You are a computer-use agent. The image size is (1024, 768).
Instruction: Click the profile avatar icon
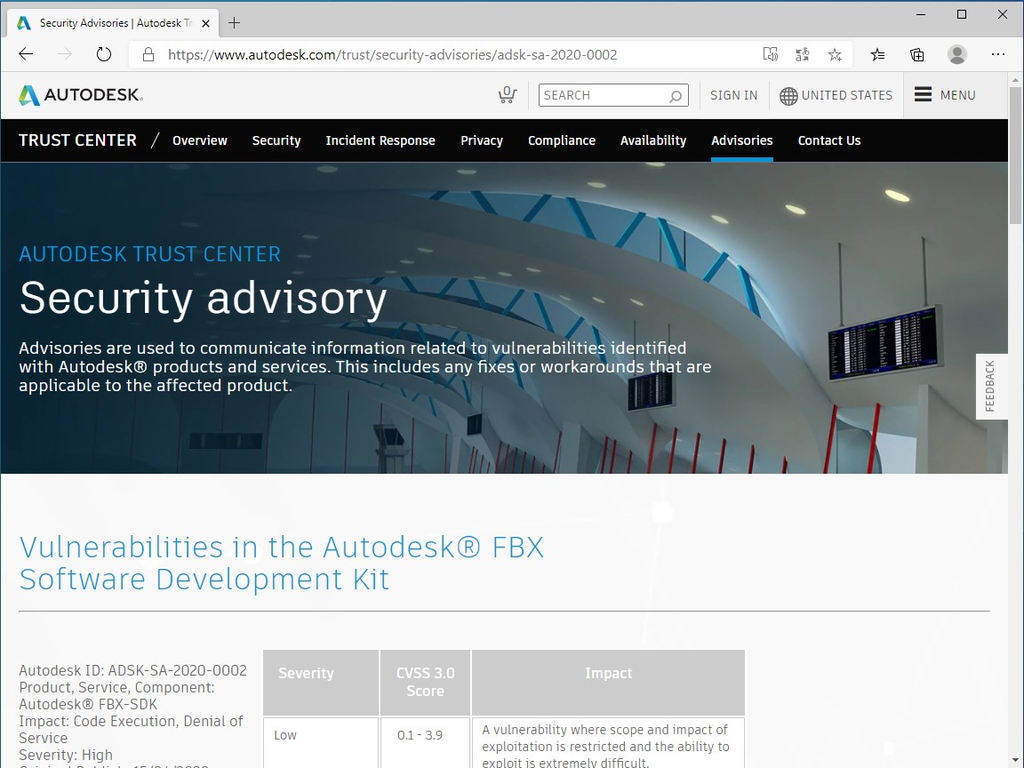[x=956, y=54]
